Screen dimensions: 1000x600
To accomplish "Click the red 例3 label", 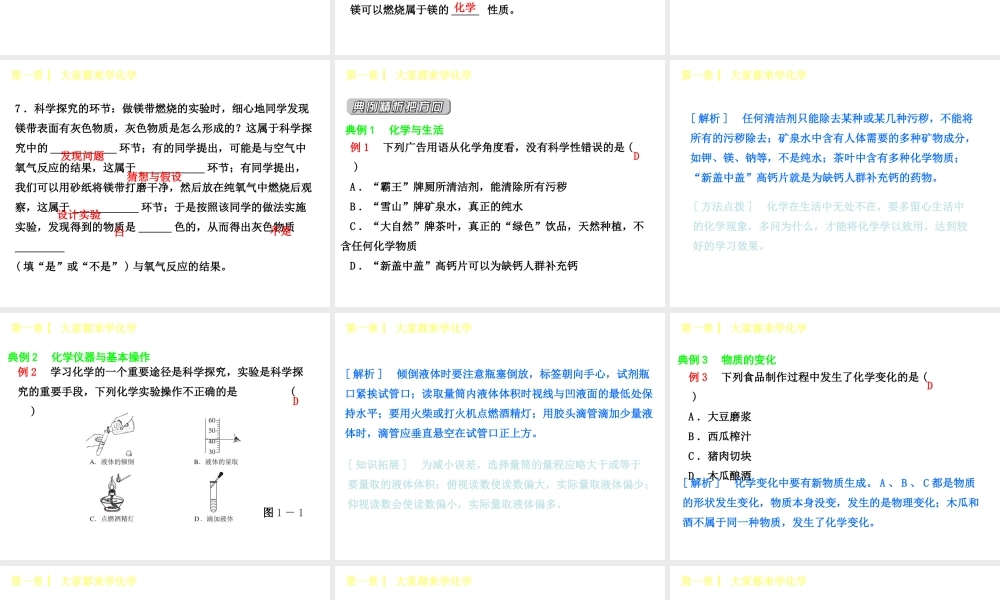I will 698,377.
